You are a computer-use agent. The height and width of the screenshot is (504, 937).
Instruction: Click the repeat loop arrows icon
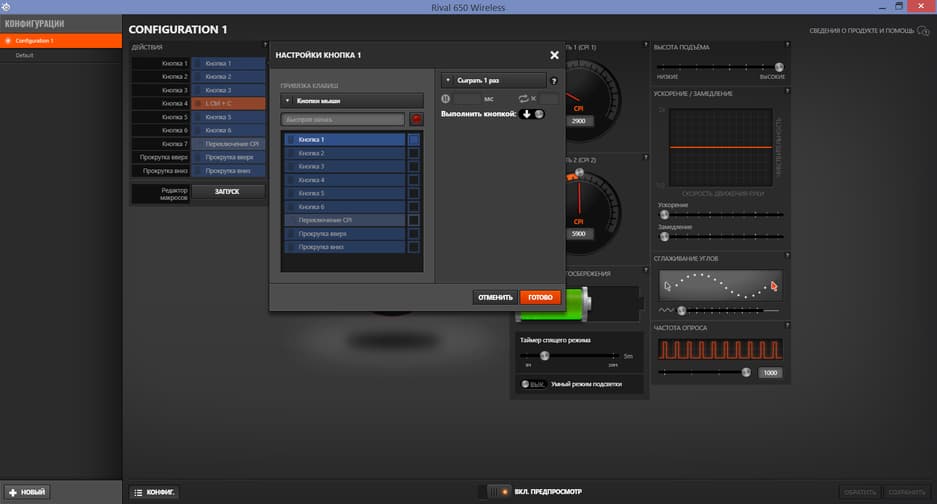pyautogui.click(x=523, y=99)
